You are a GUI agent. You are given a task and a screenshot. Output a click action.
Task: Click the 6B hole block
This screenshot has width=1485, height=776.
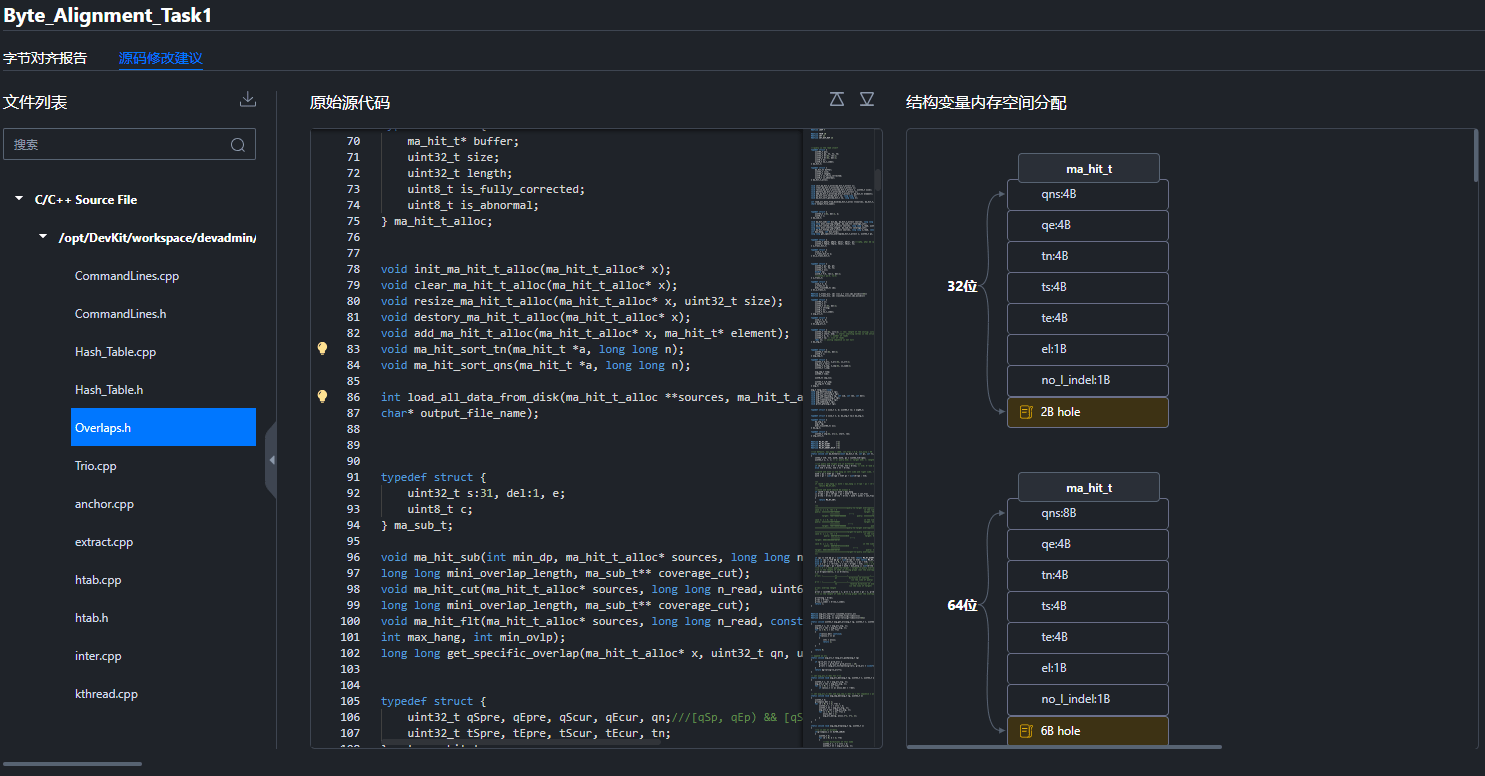coord(1088,731)
